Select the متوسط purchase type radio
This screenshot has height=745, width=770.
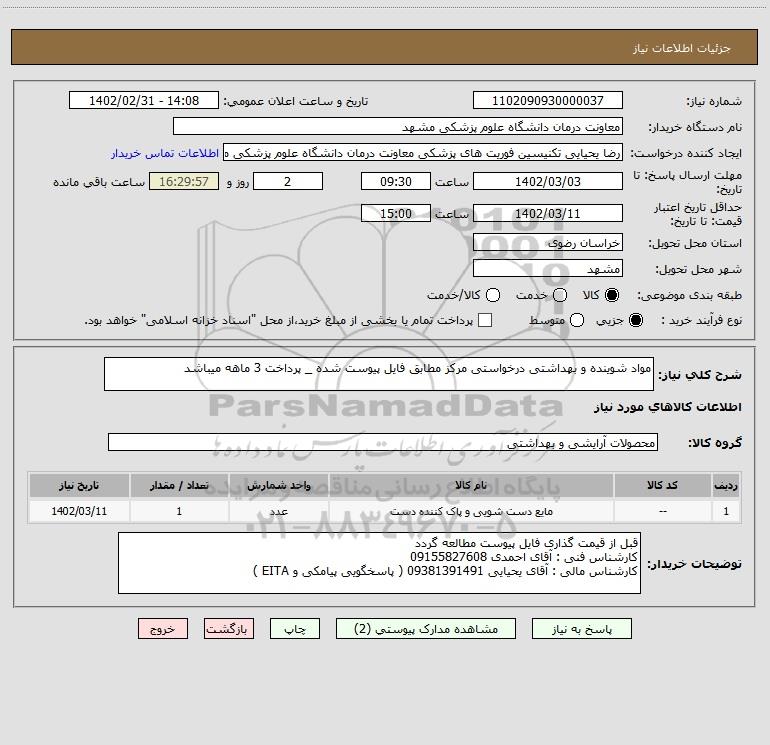point(577,320)
